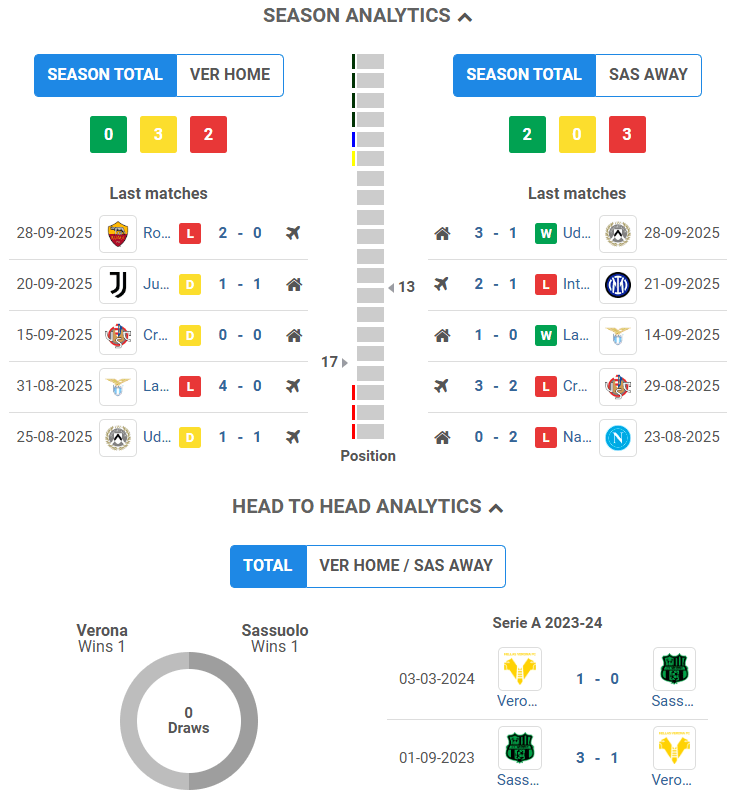The width and height of the screenshot is (752, 803).
Task: Click the away plane icon for Roma match
Action: (293, 233)
